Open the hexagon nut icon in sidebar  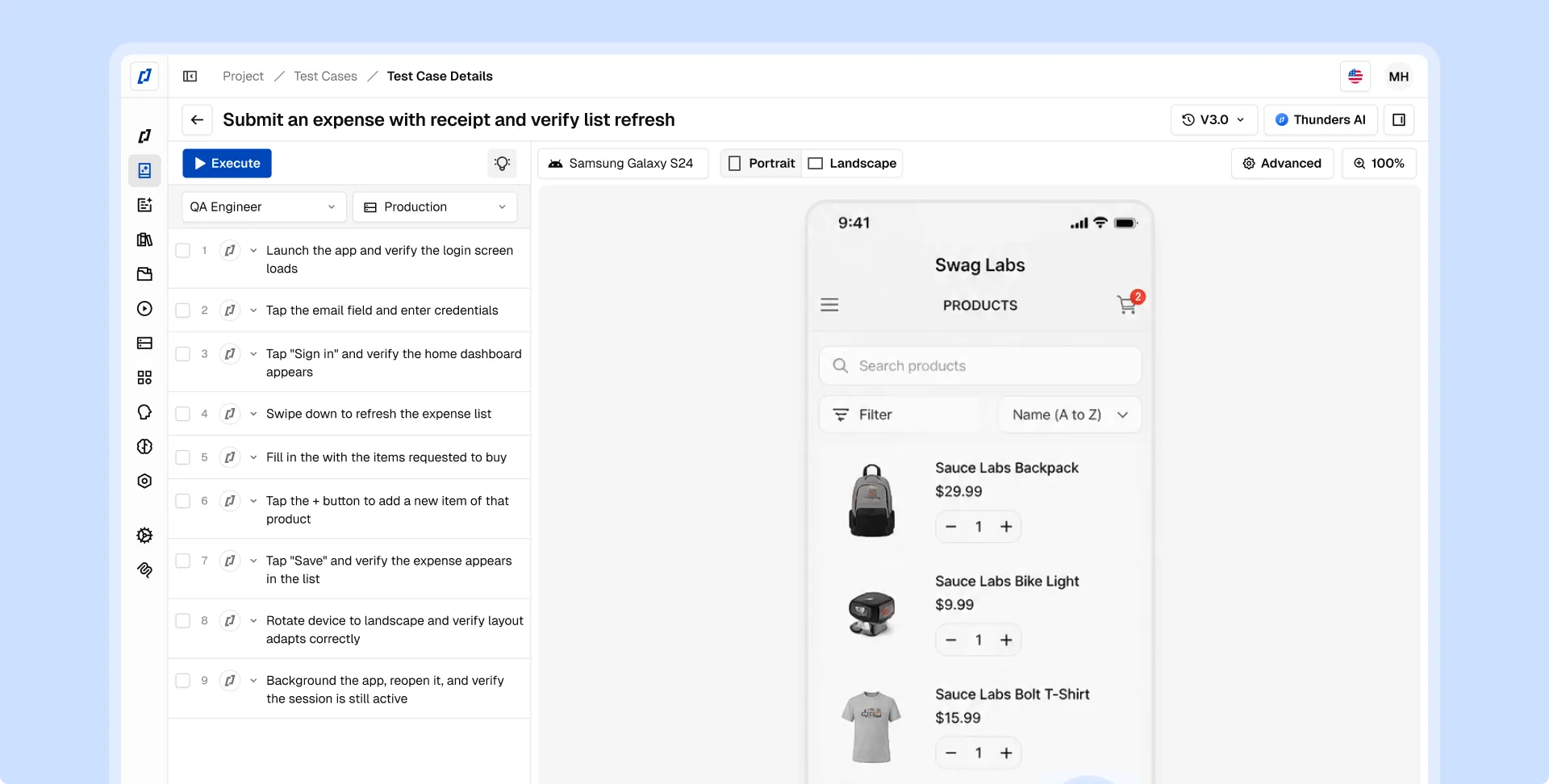pos(144,481)
